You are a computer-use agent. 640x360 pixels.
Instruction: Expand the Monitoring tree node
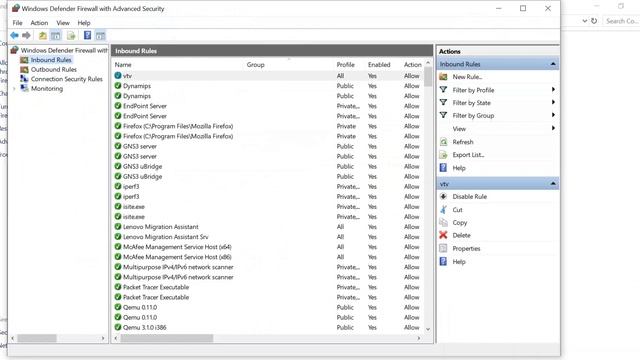(x=14, y=89)
